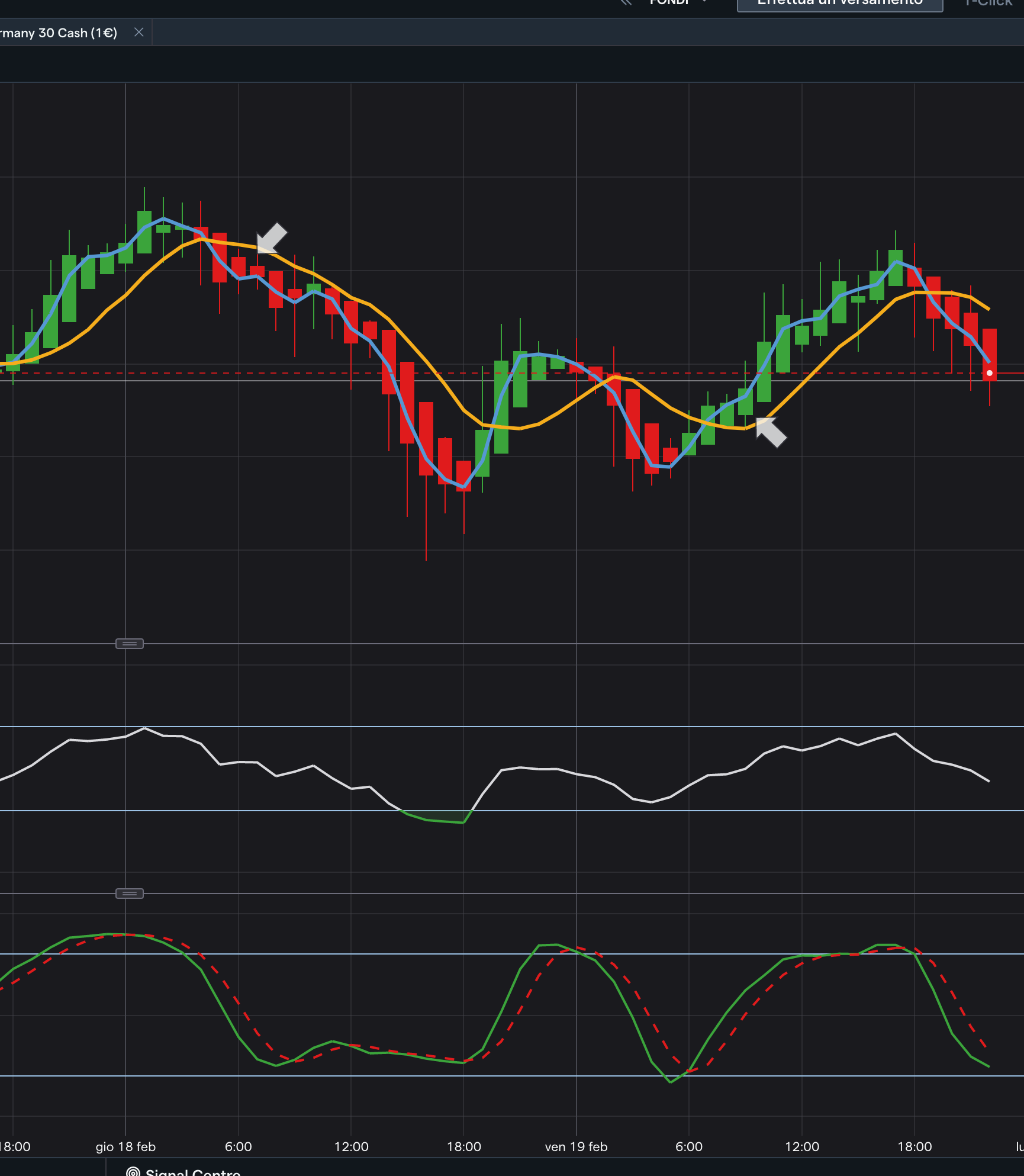This screenshot has height=1176, width=1024.
Task: Click the 'gio 18 feb' date label
Action: 125,1147
